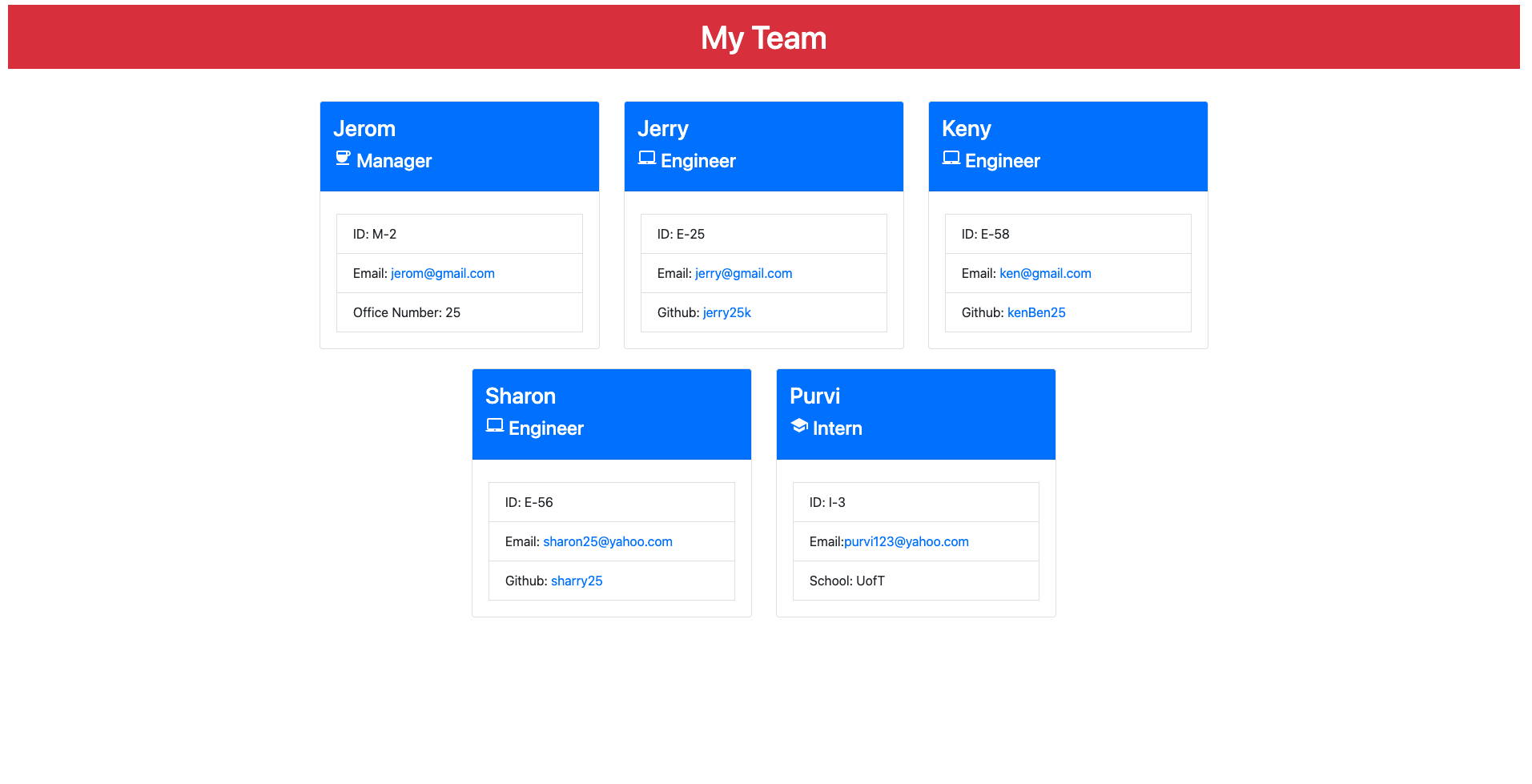
Task: Click the ID: M-2 row
Action: coord(459,234)
